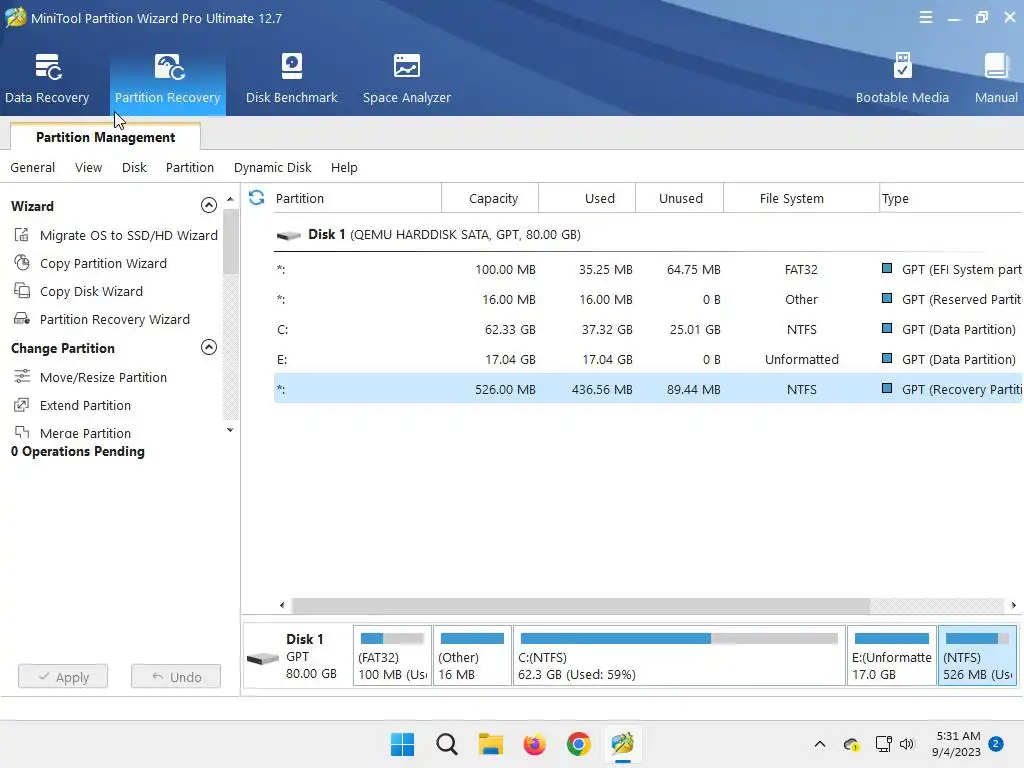1024x768 pixels.
Task: Select the Partition Management tab
Action: click(105, 137)
